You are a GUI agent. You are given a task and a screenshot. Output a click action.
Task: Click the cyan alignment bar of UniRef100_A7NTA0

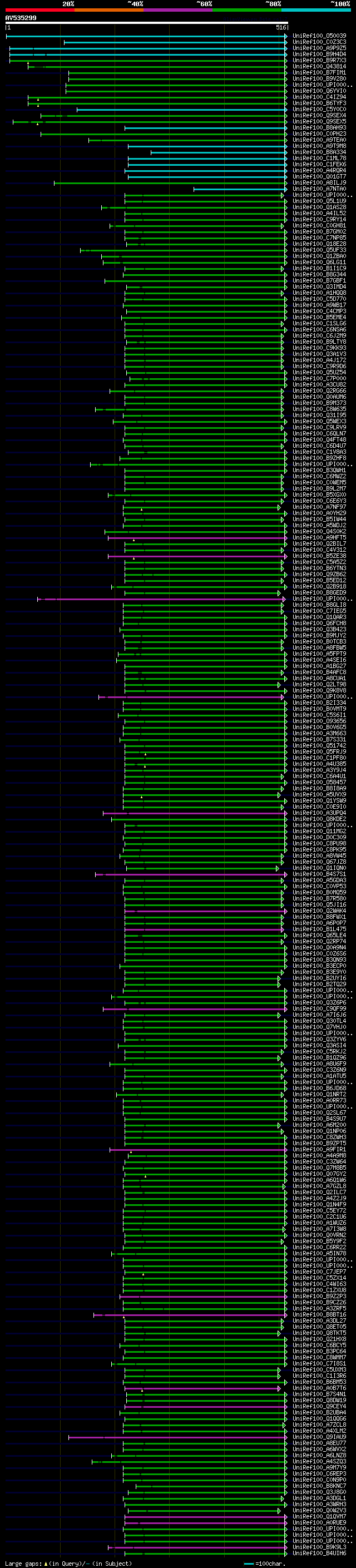coord(240,189)
